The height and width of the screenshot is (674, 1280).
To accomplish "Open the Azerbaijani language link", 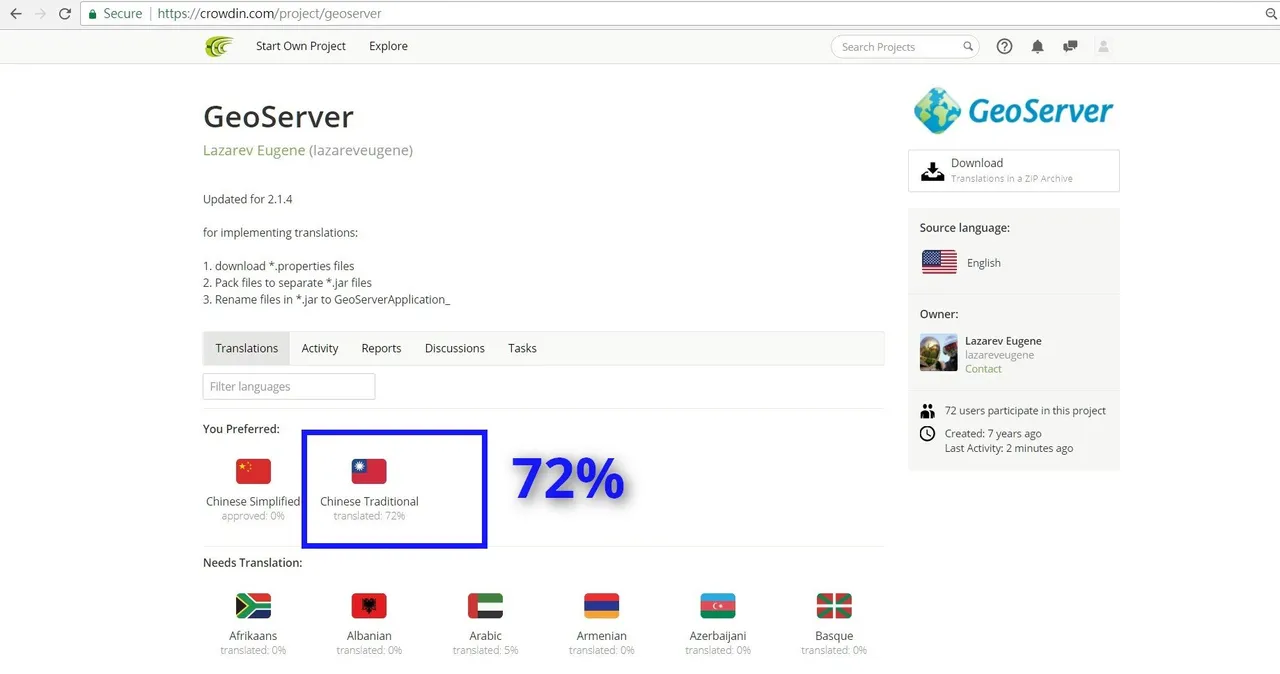I will (718, 636).
